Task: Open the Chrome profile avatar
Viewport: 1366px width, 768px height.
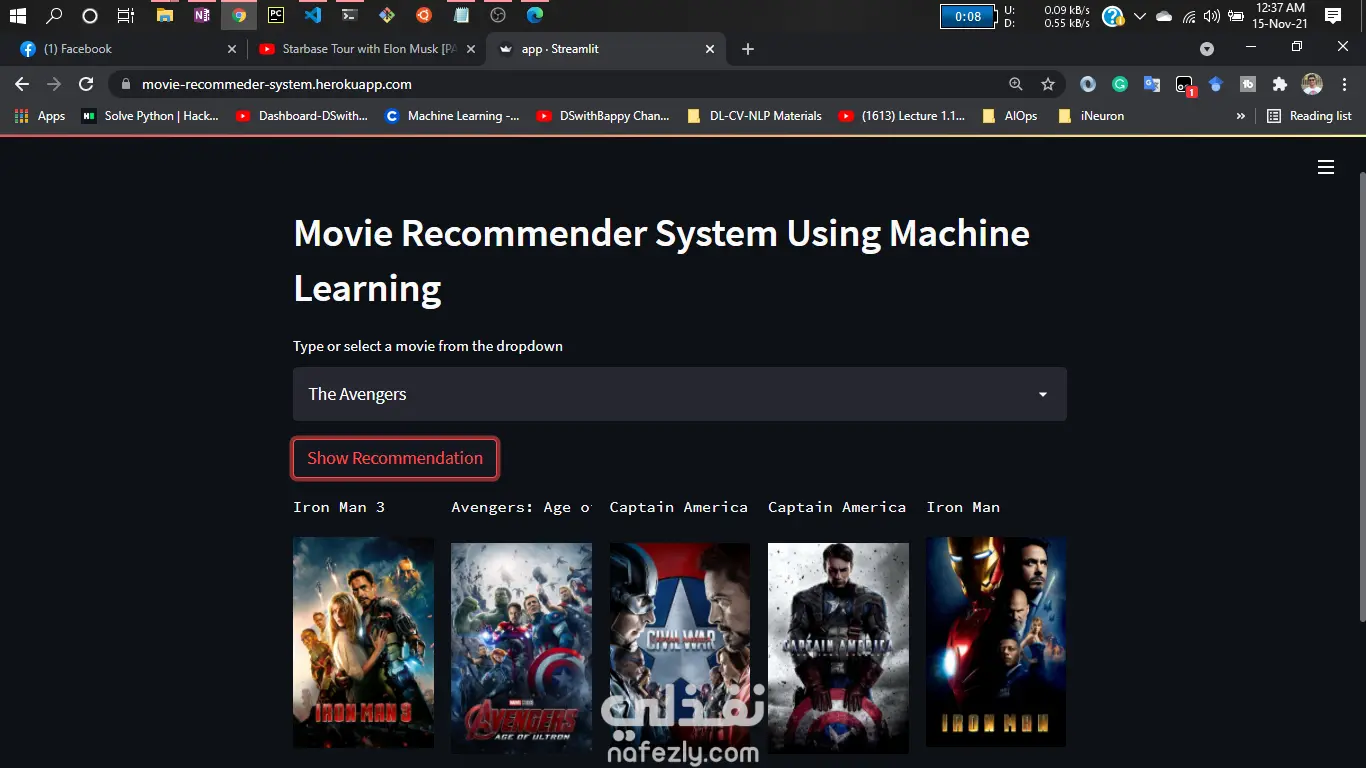Action: tap(1312, 85)
